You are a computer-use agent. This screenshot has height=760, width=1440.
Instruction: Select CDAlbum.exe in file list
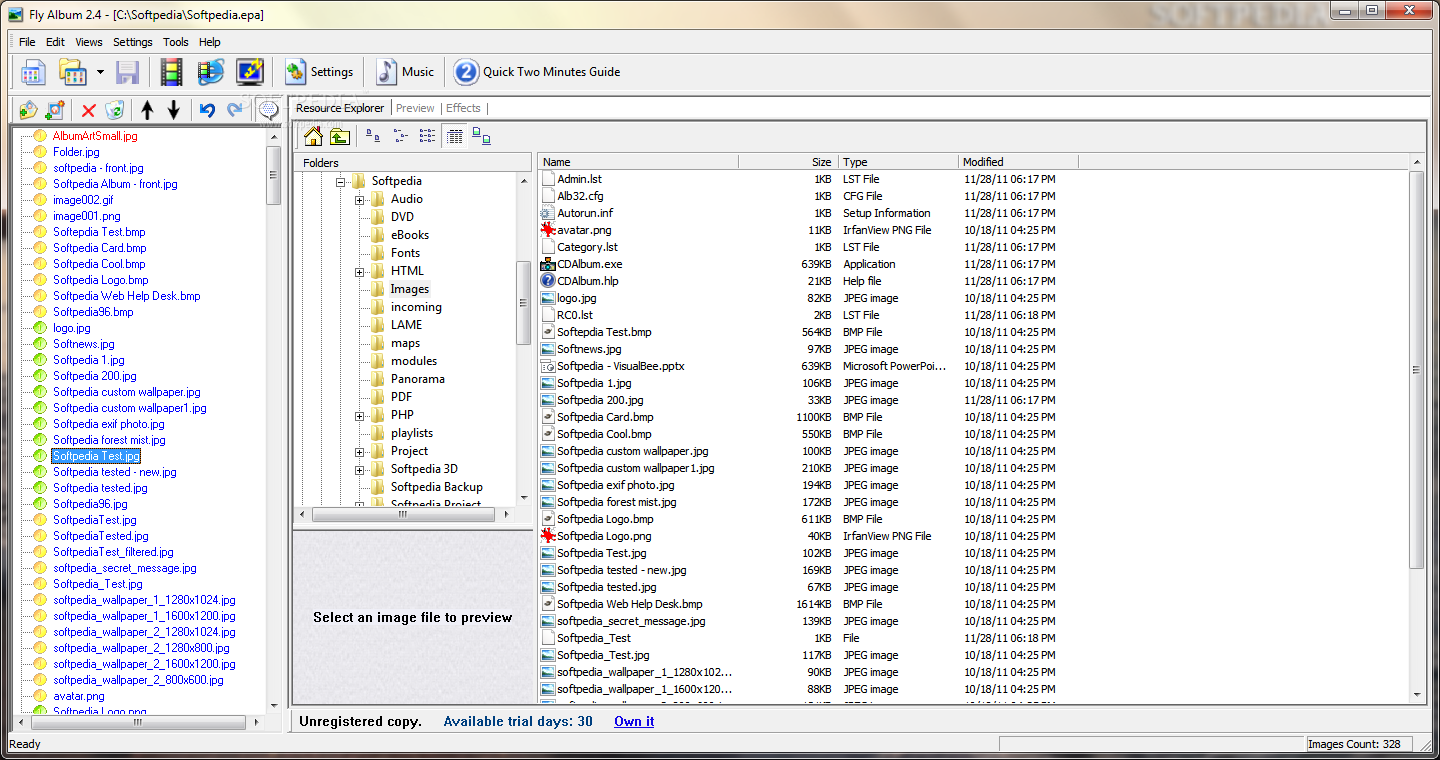[589, 264]
